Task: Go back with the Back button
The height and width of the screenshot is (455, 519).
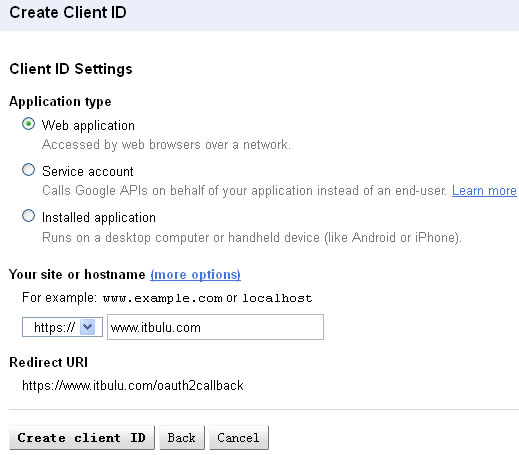Action: pyautogui.click(x=182, y=437)
